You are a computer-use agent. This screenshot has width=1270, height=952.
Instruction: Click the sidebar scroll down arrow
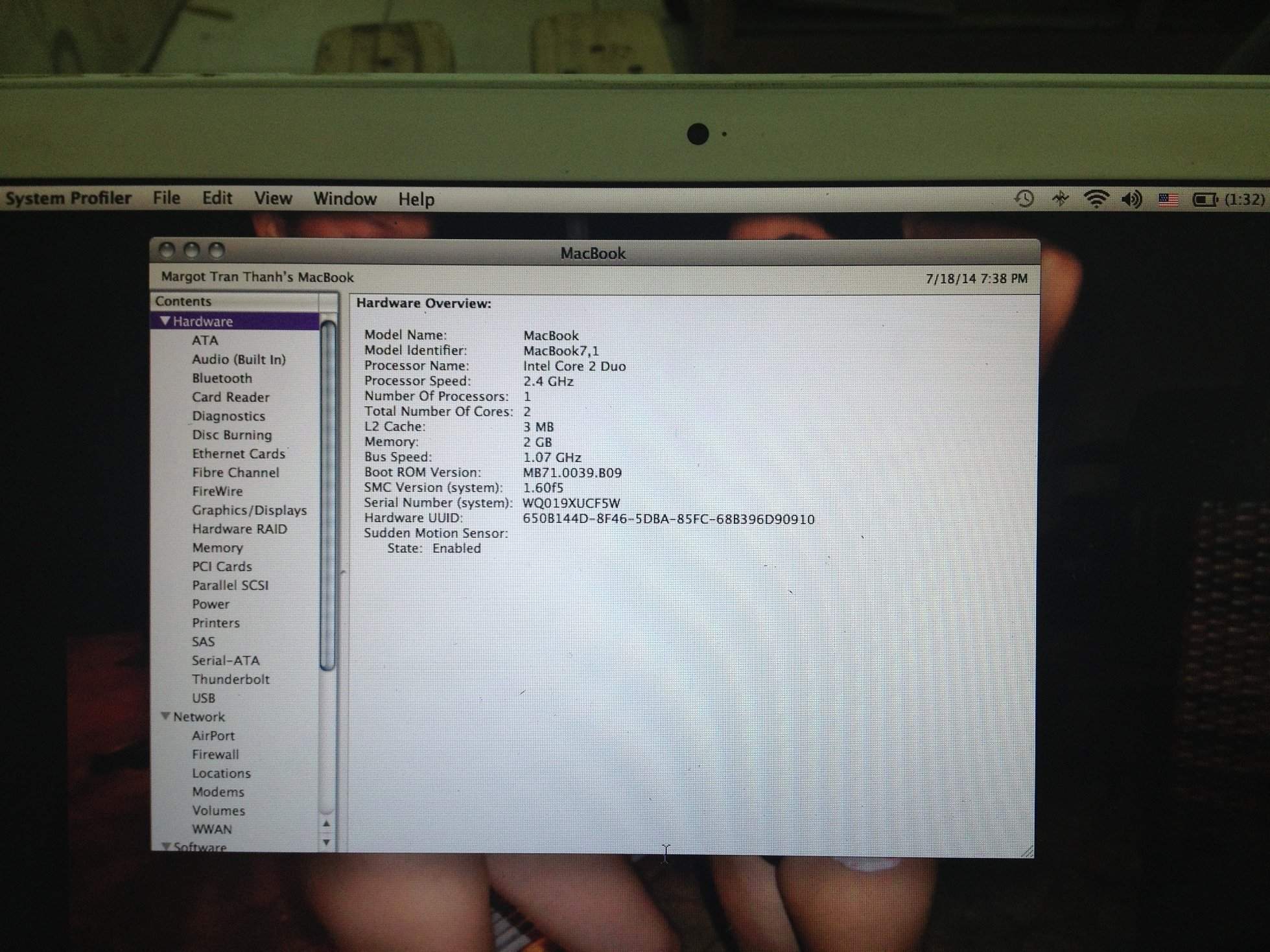327,842
